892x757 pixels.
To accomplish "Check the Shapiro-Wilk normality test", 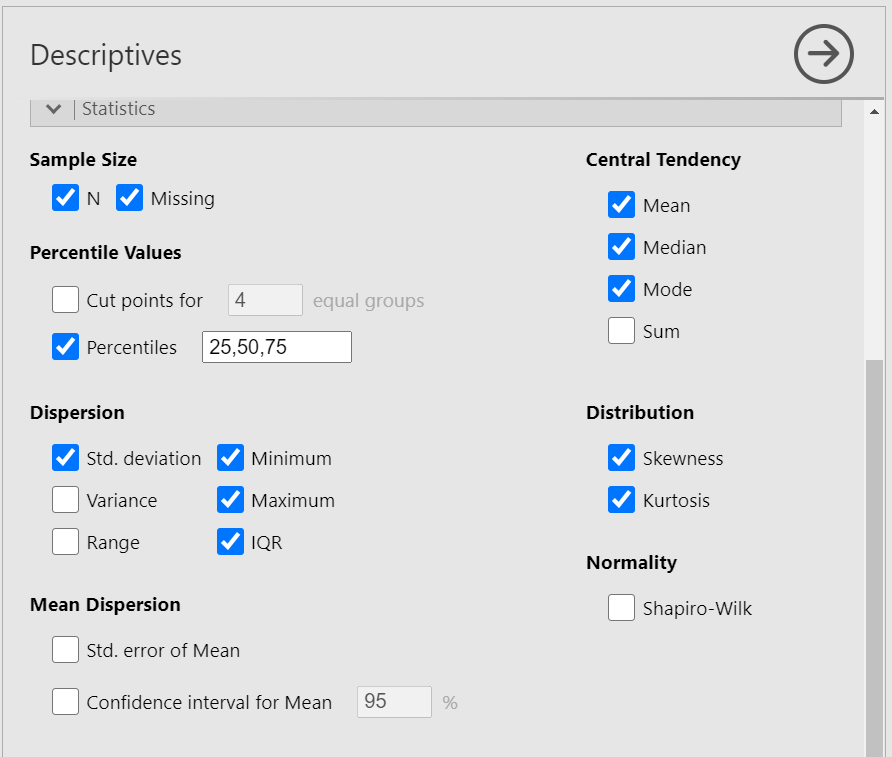I will 622,608.
